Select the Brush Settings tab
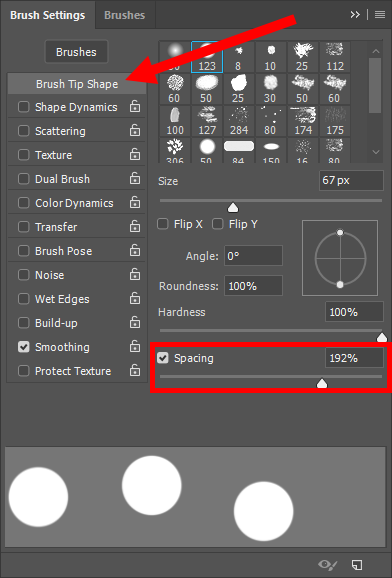392x578 pixels. [x=48, y=15]
